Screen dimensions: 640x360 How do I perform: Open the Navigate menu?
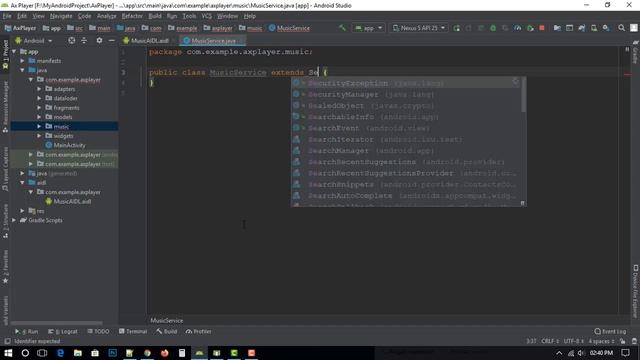(61, 16)
